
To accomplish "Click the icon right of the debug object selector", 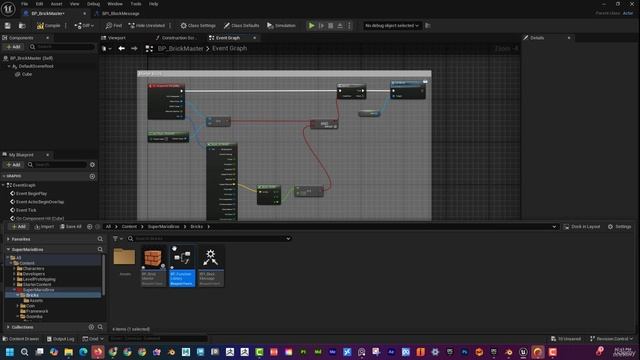I will pyautogui.click(x=428, y=26).
